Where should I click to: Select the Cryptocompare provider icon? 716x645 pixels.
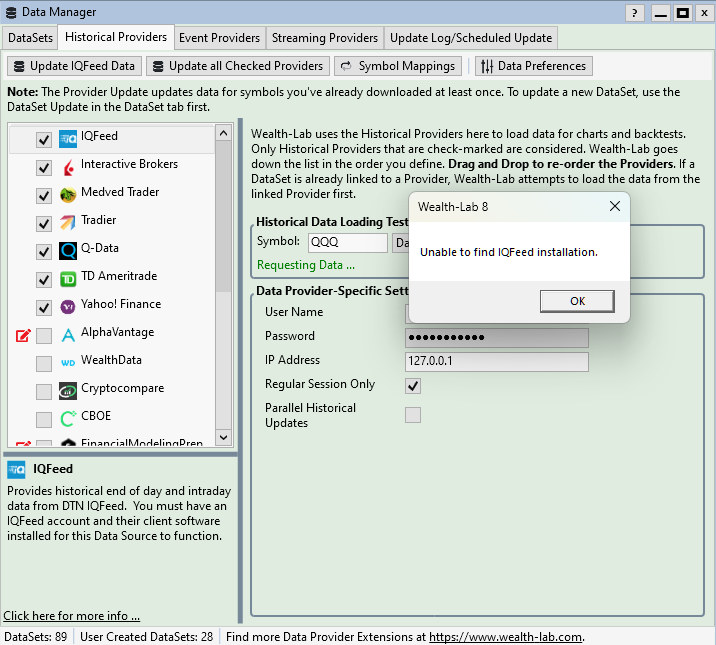[68, 391]
